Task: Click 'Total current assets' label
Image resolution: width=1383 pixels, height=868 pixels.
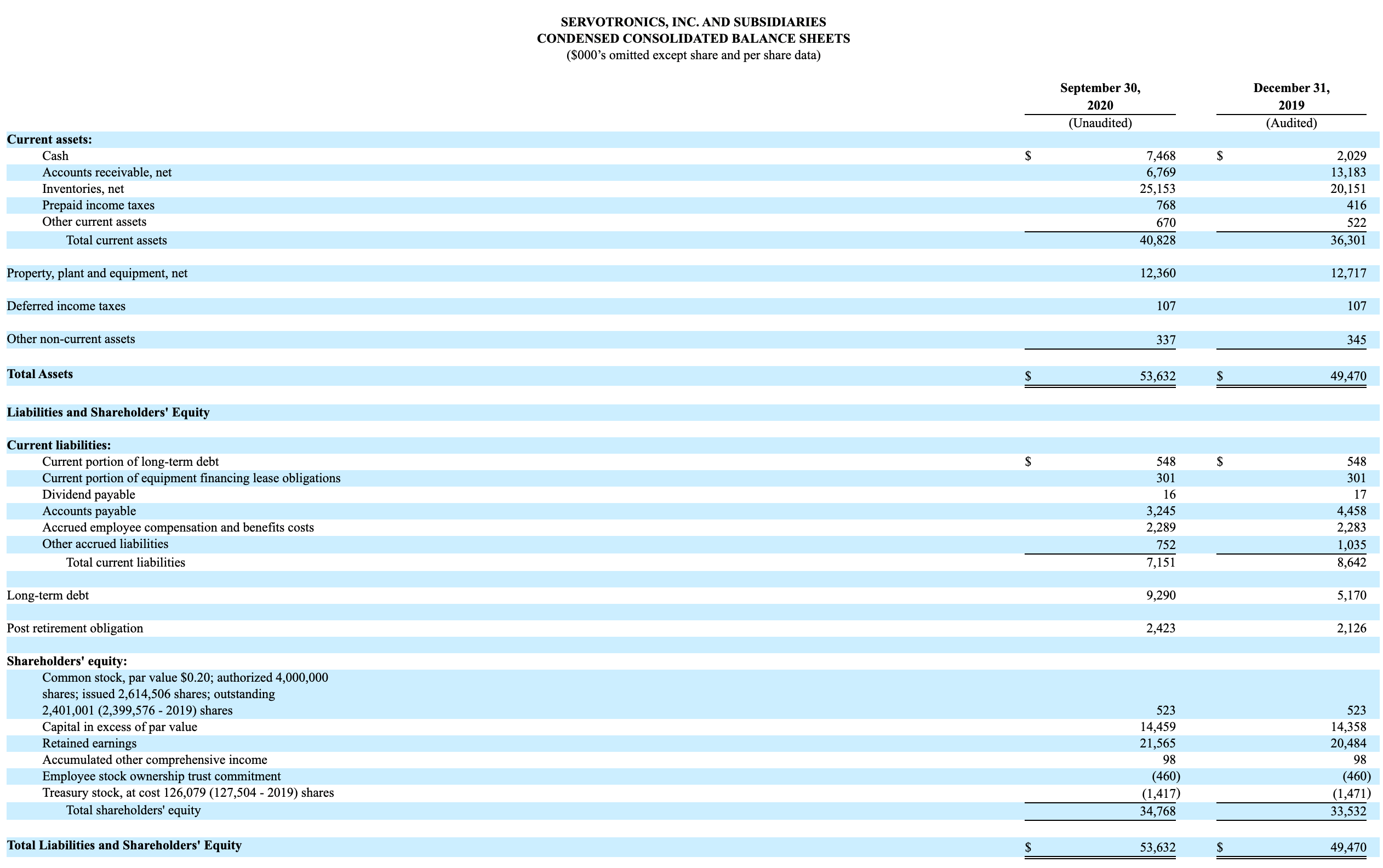Action: [117, 241]
